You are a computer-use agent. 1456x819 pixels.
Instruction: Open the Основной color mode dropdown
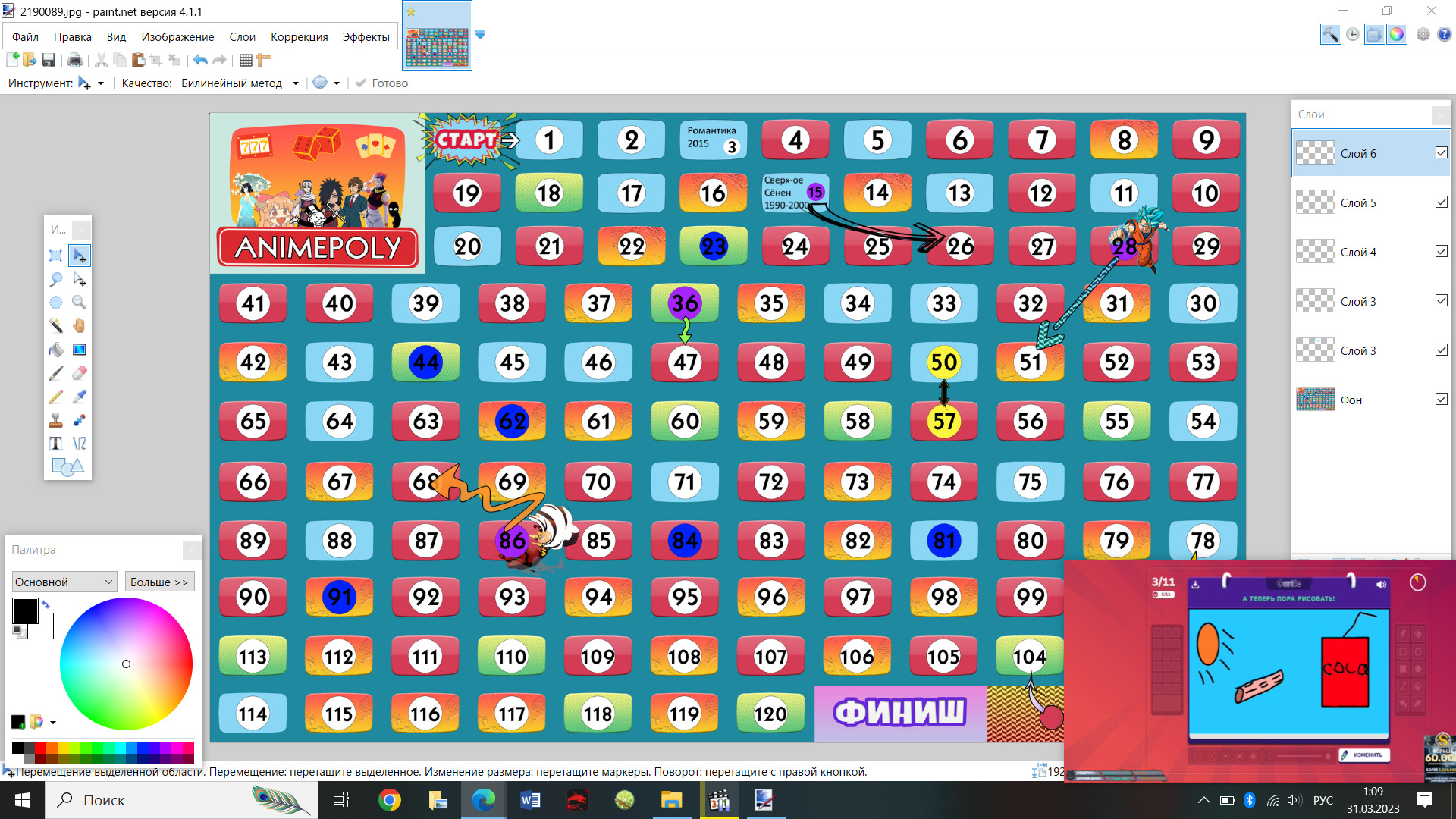(x=64, y=582)
